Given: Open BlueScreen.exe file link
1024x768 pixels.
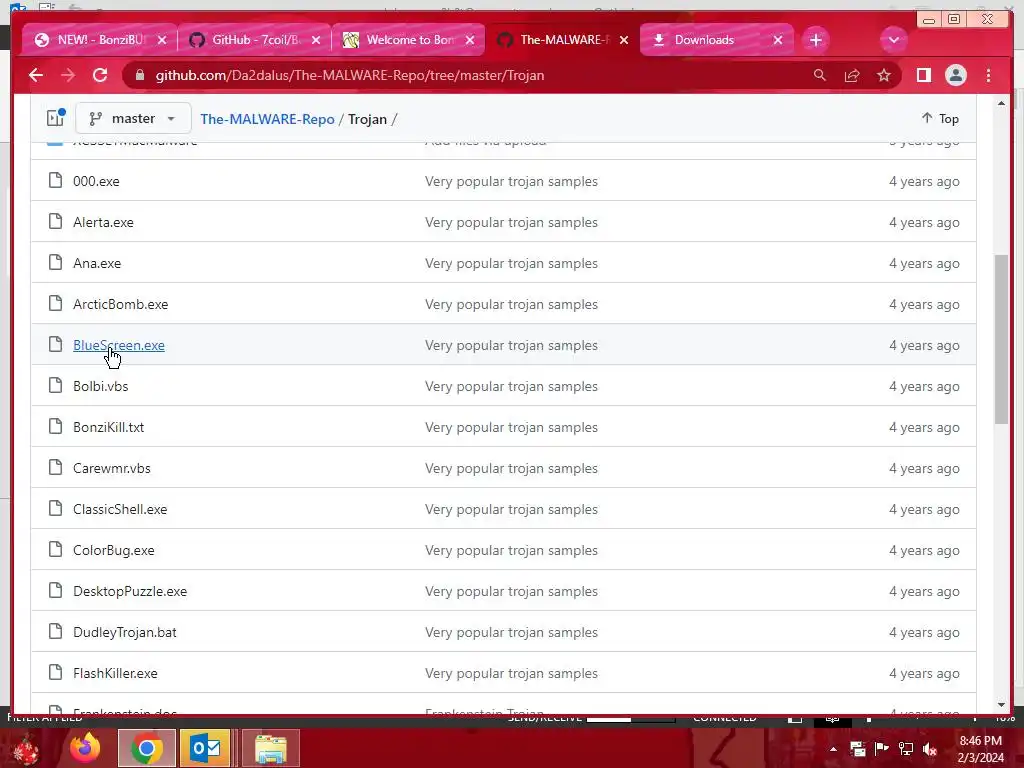Looking at the screenshot, I should point(119,345).
